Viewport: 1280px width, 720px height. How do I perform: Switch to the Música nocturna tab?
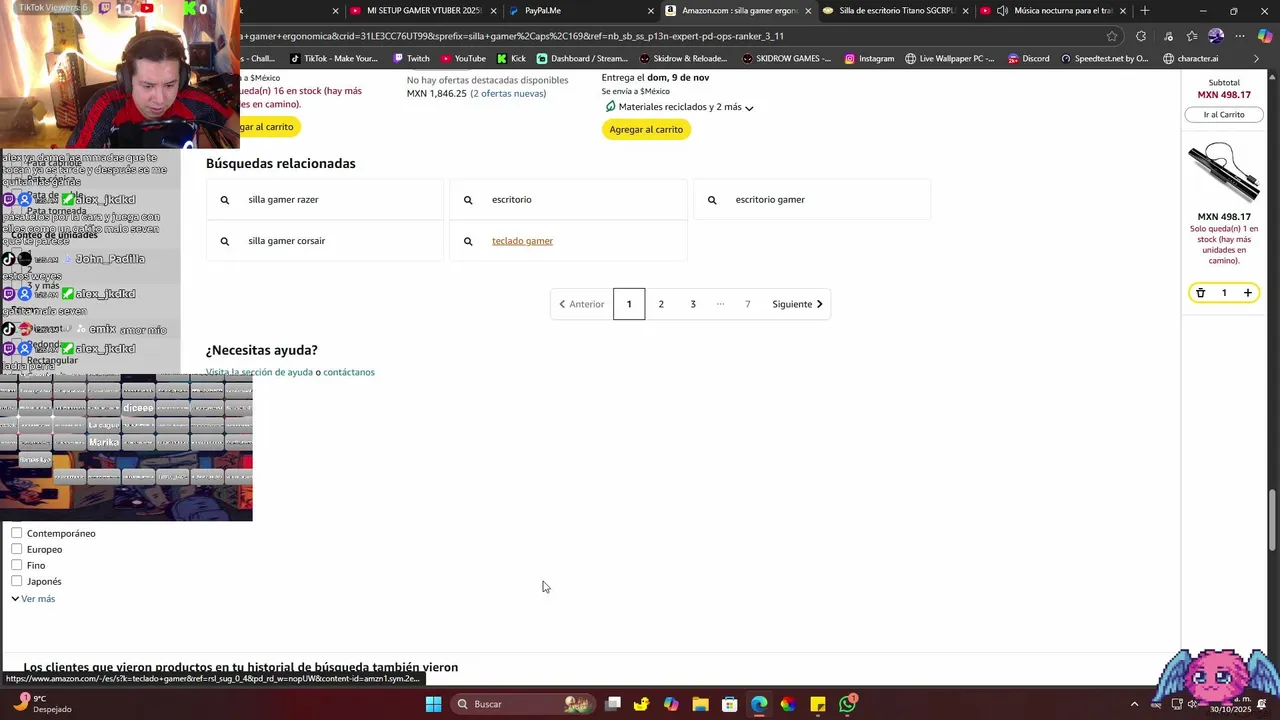(1052, 11)
